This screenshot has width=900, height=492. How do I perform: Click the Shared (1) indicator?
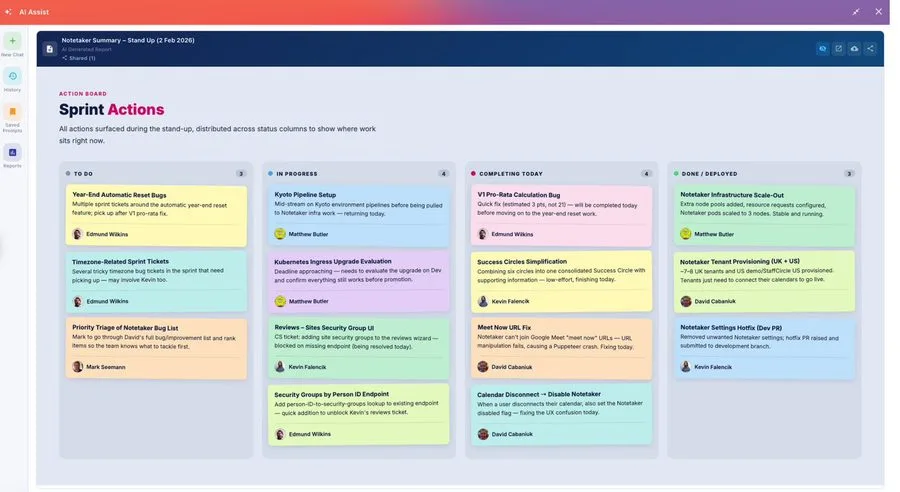79,58
